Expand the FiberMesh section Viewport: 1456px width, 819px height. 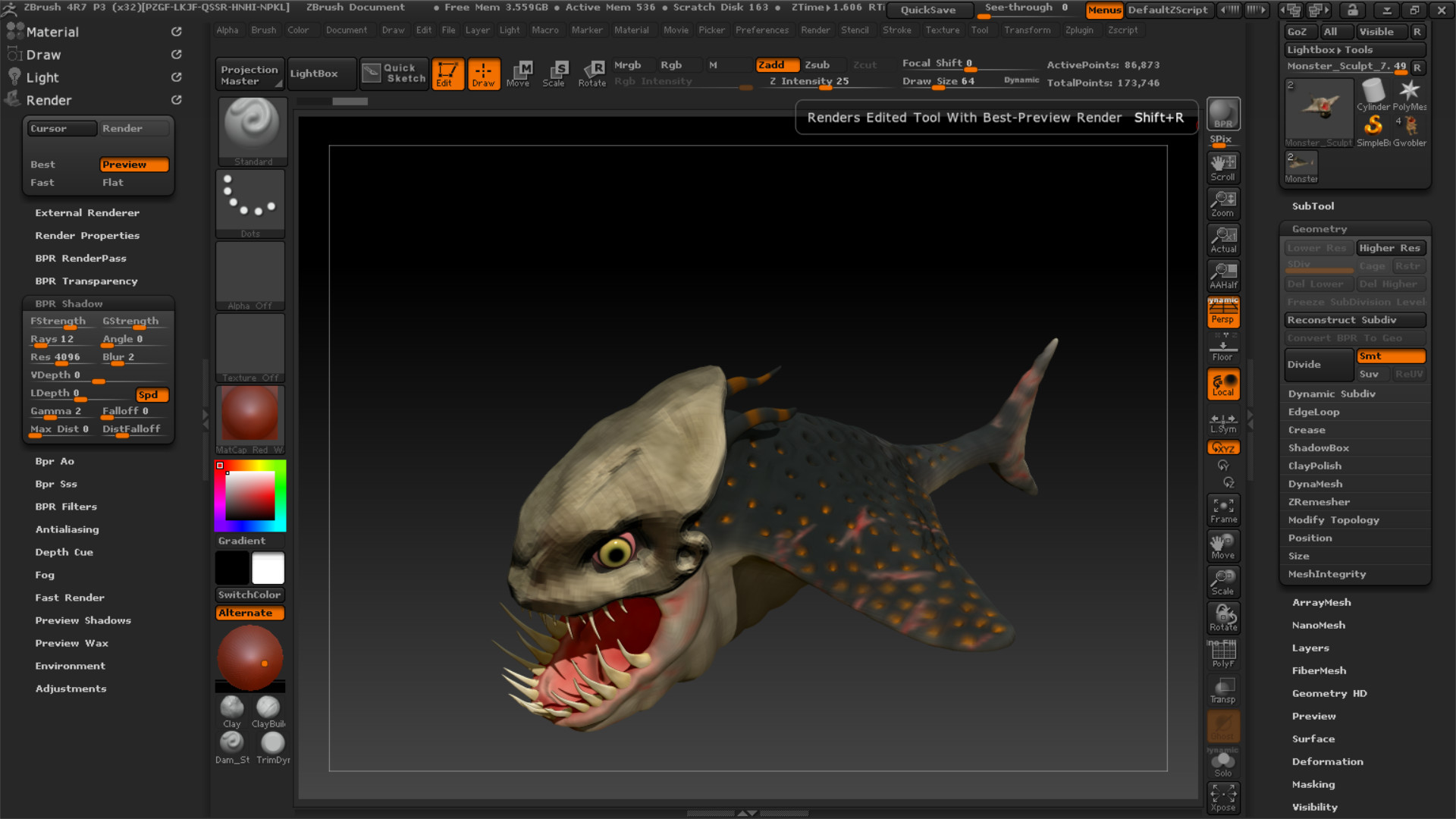click(x=1319, y=671)
